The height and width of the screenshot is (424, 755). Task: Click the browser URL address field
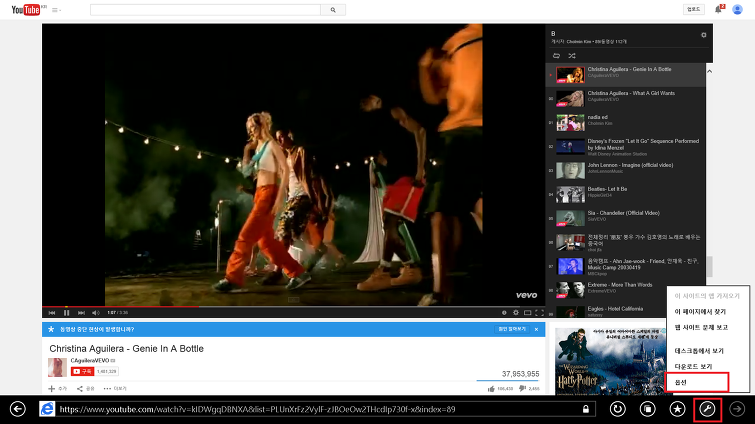(x=318, y=409)
